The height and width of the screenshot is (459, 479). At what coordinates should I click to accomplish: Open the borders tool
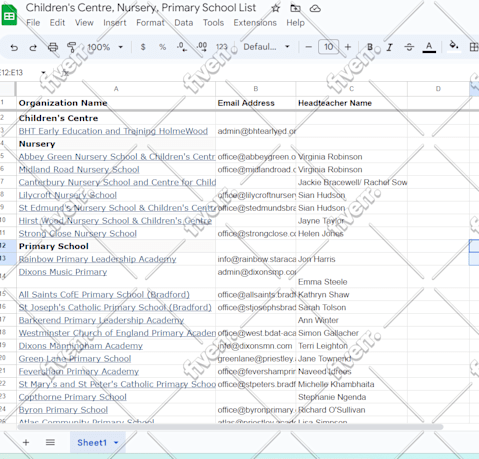point(474,47)
